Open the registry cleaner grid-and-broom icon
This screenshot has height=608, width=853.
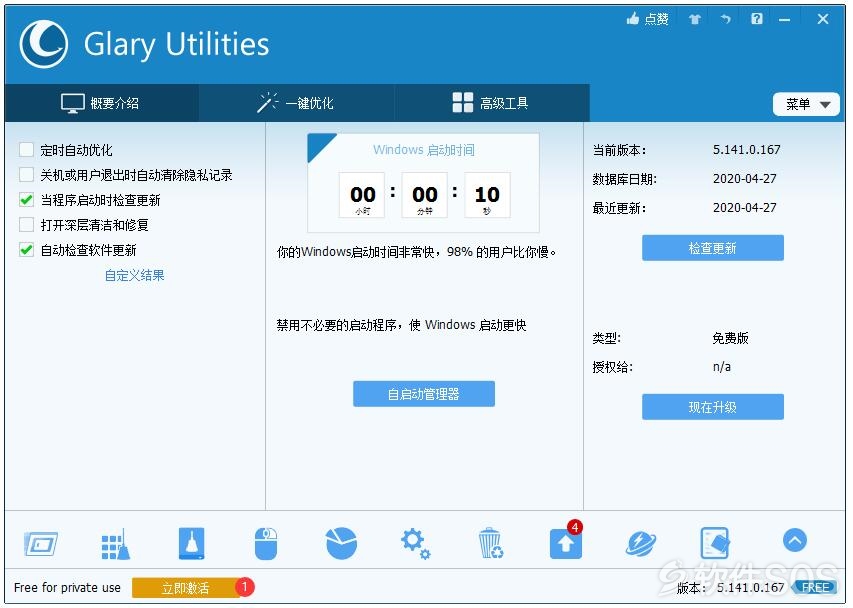pos(116,543)
